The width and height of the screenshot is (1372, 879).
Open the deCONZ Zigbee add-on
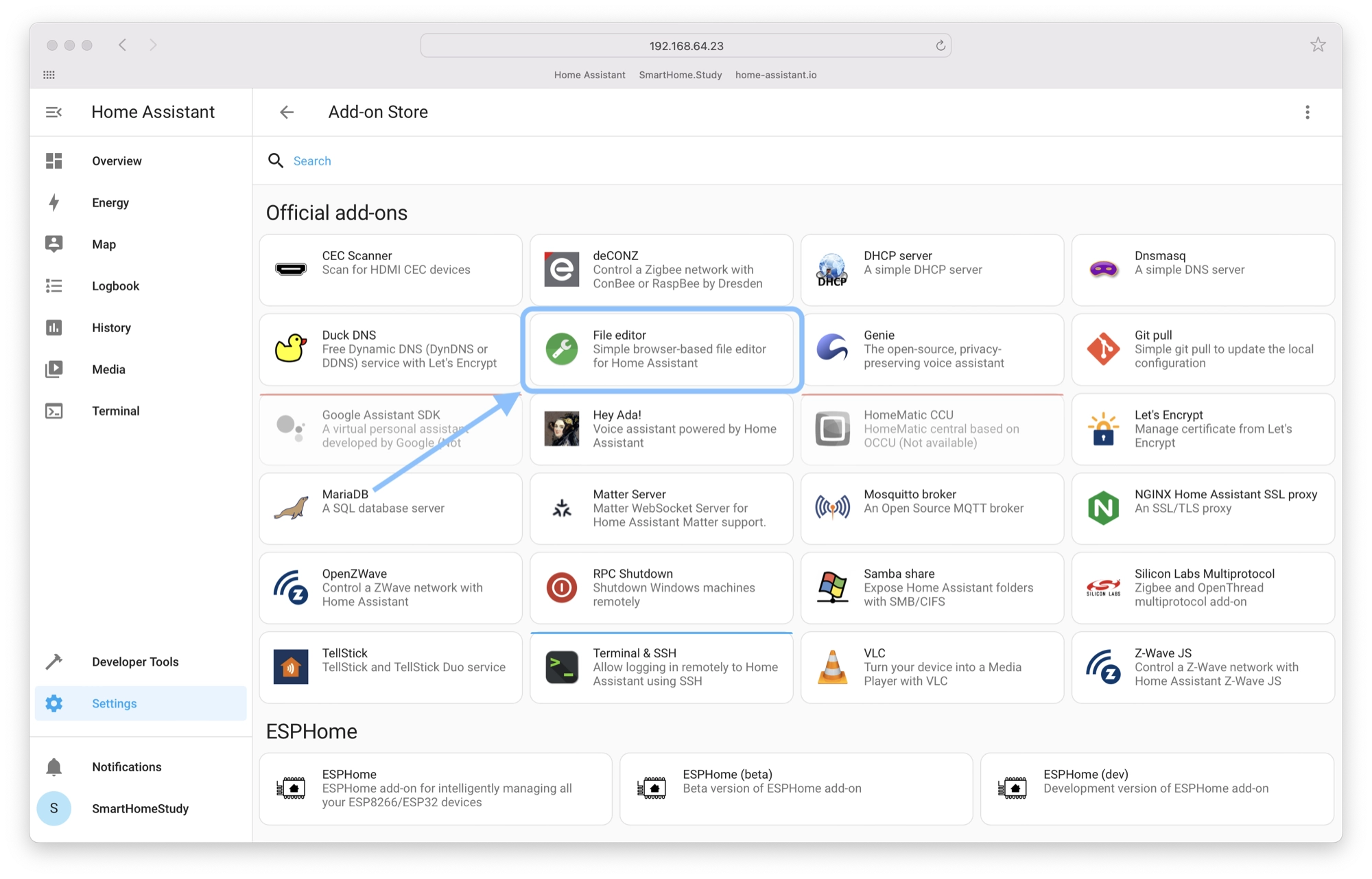662,269
